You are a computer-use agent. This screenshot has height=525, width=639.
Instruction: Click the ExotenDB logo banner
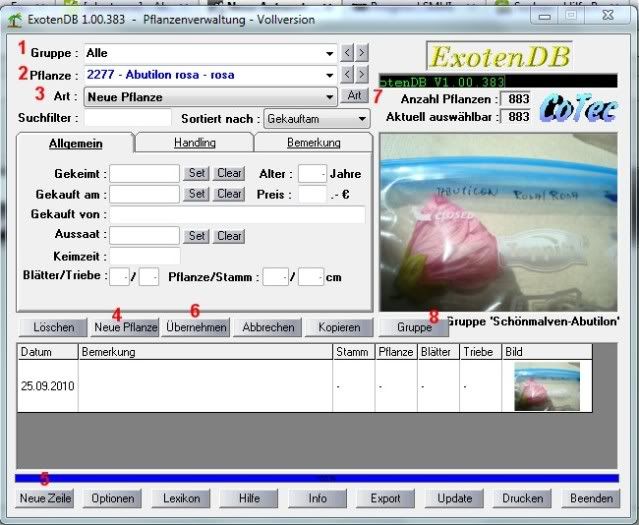pos(485,56)
